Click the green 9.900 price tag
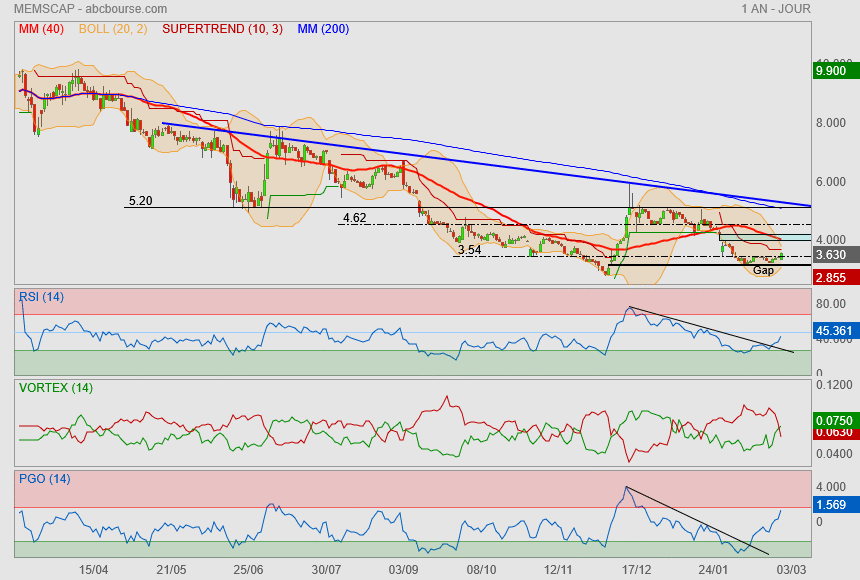The width and height of the screenshot is (860, 580). [x=836, y=71]
